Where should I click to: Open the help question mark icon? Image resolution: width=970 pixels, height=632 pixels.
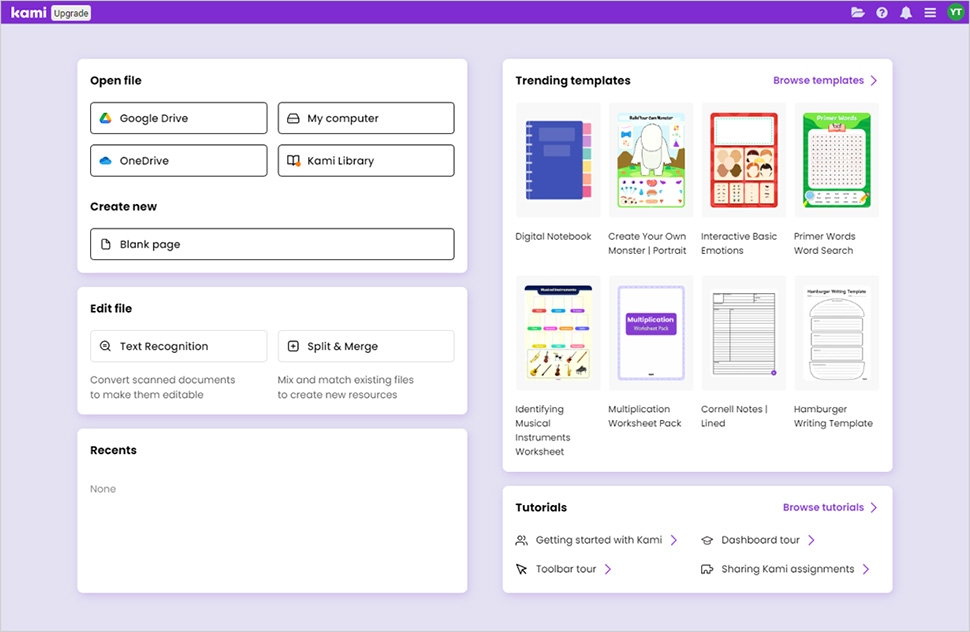click(882, 12)
